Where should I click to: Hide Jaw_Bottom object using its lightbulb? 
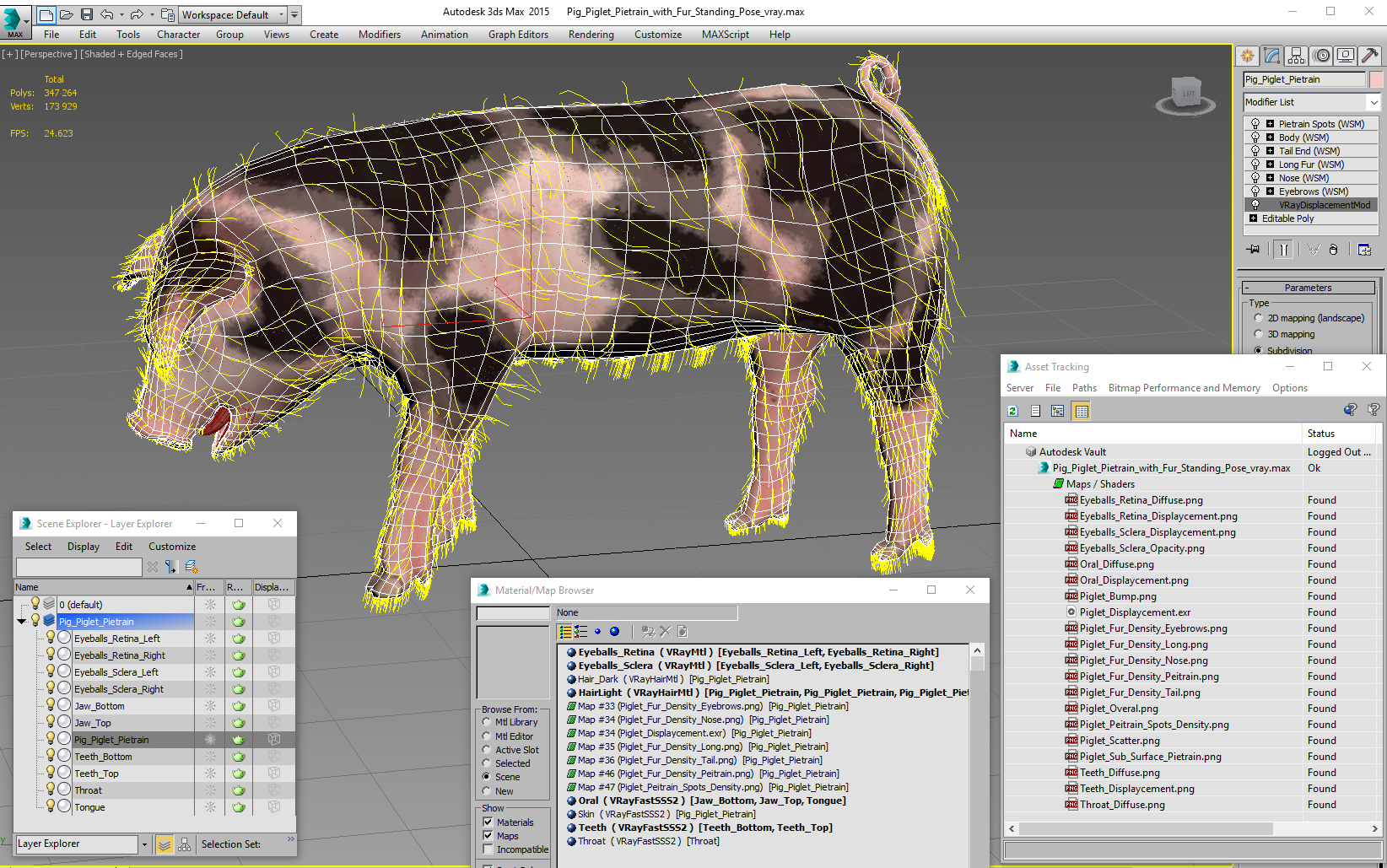51,704
